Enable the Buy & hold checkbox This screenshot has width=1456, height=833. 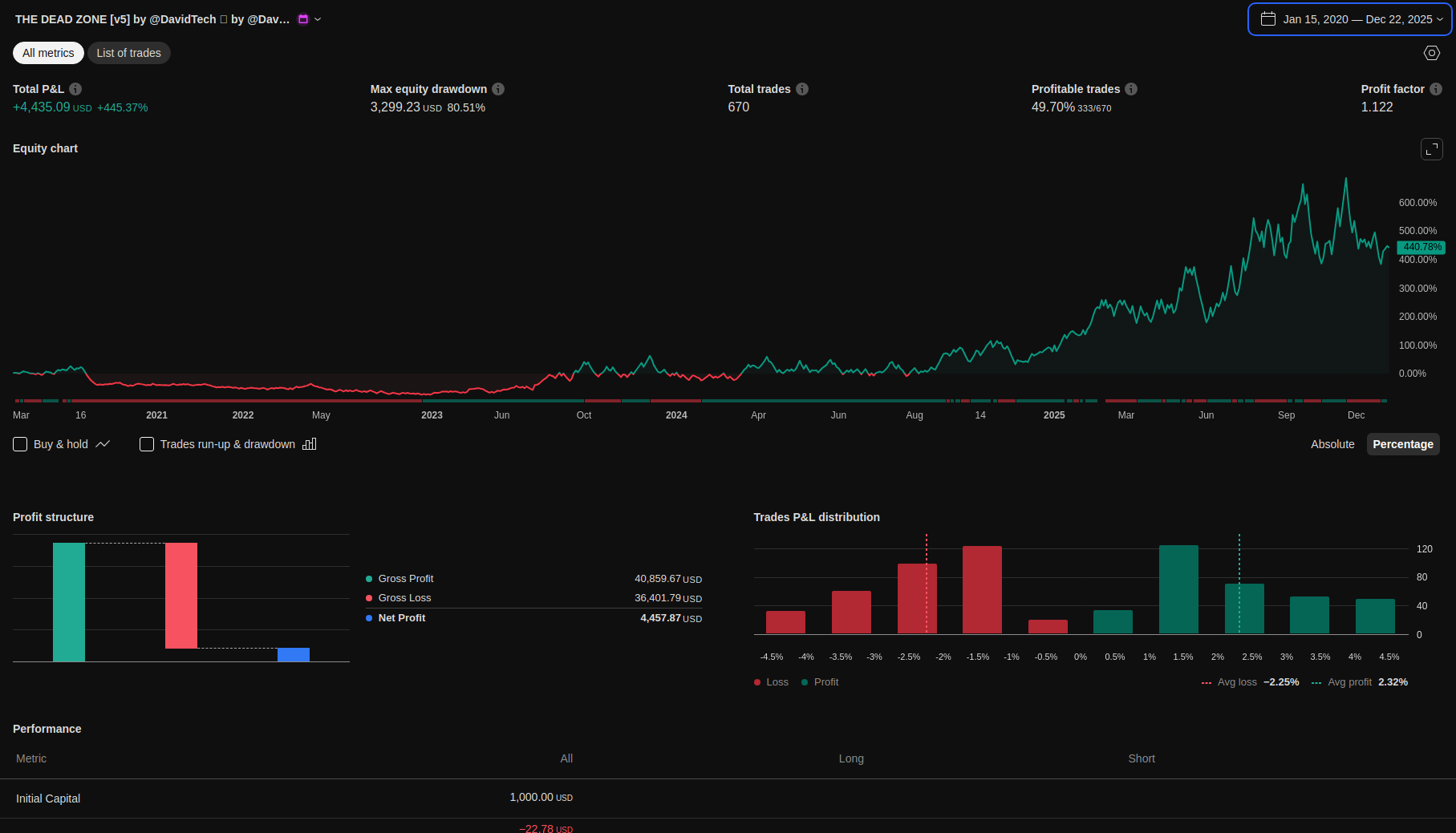[21, 444]
